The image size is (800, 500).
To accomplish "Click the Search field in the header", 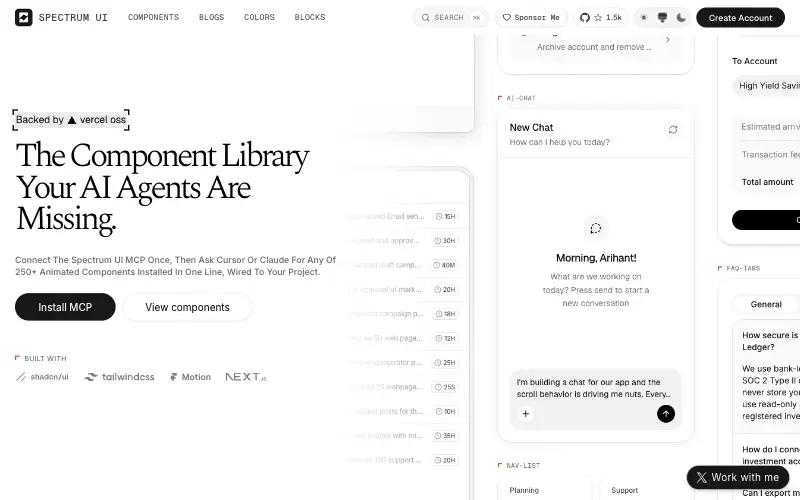I will click(x=451, y=17).
